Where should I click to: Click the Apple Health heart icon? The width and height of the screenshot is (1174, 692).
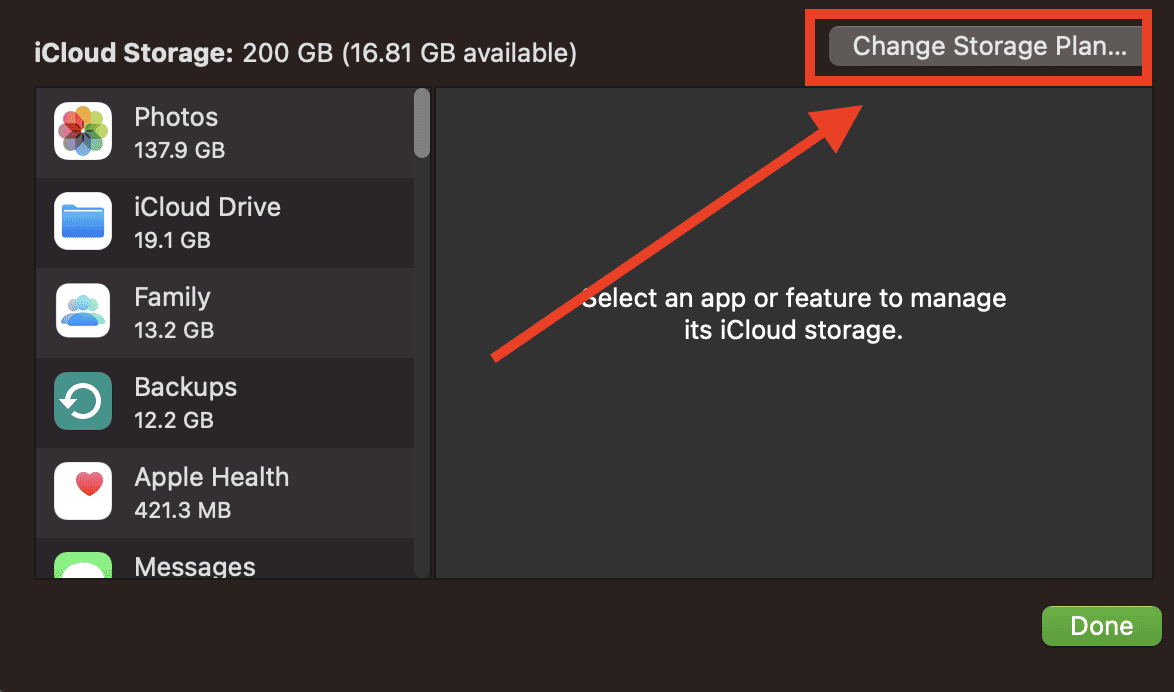pyautogui.click(x=82, y=491)
